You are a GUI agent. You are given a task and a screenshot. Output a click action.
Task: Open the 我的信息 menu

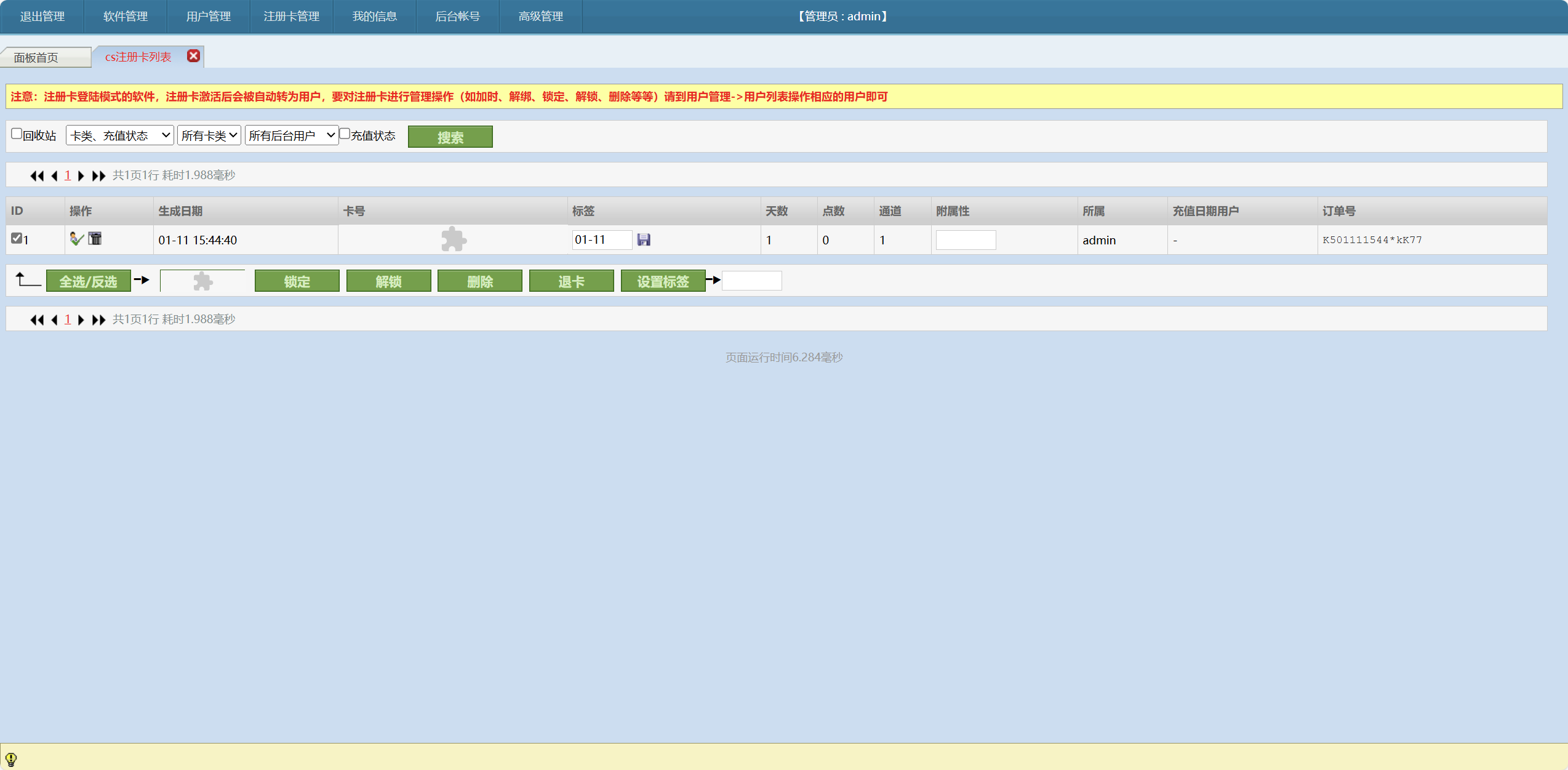[x=375, y=17]
